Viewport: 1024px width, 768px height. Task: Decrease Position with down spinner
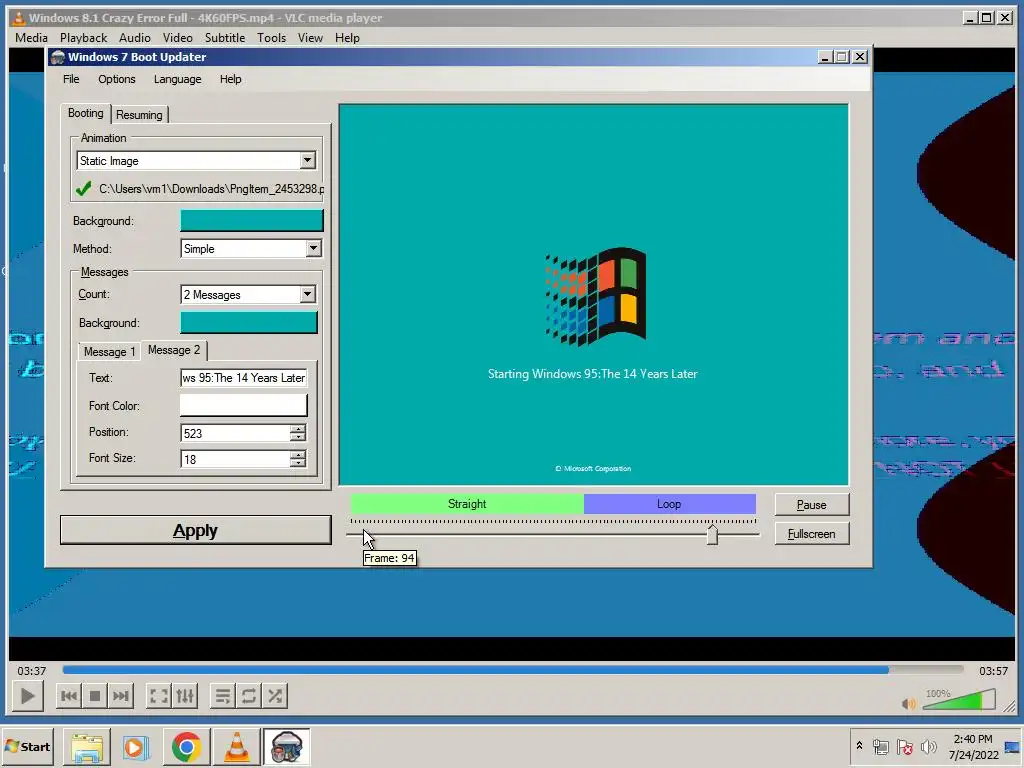pyautogui.click(x=298, y=438)
